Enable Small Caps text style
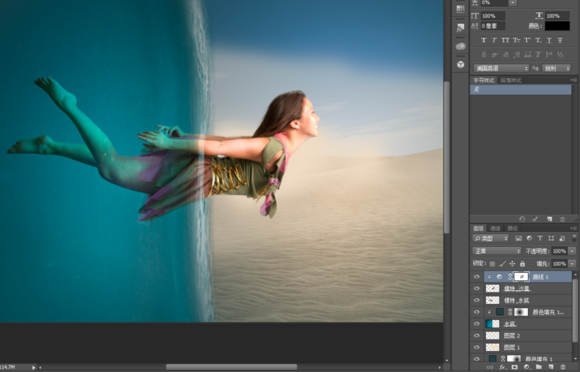 coord(516,40)
